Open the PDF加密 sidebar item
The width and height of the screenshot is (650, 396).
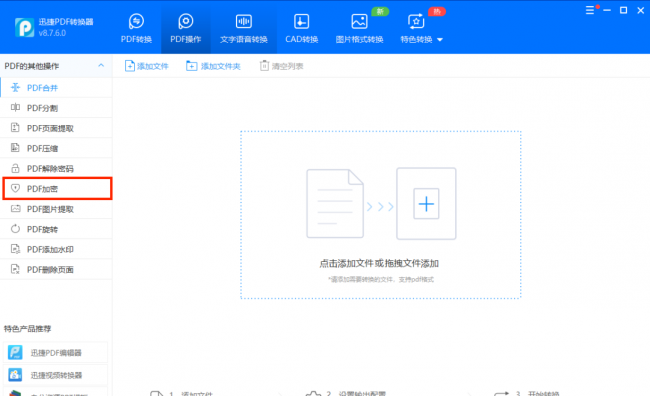coord(57,189)
